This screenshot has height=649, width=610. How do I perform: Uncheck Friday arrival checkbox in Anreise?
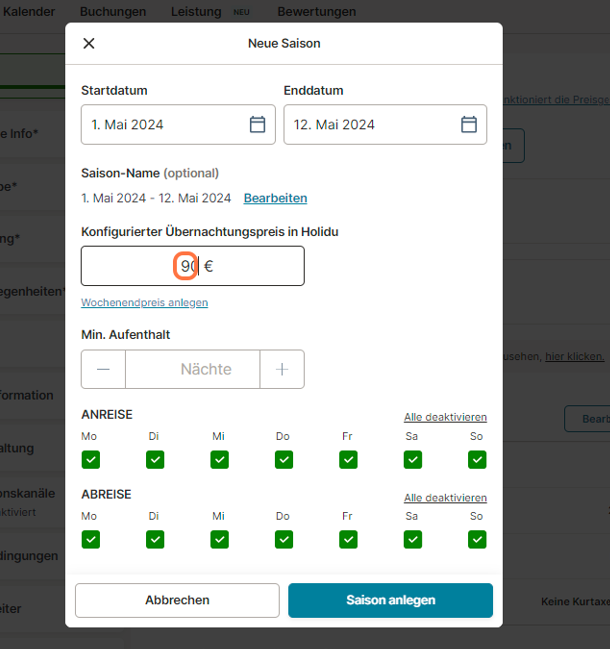point(348,459)
